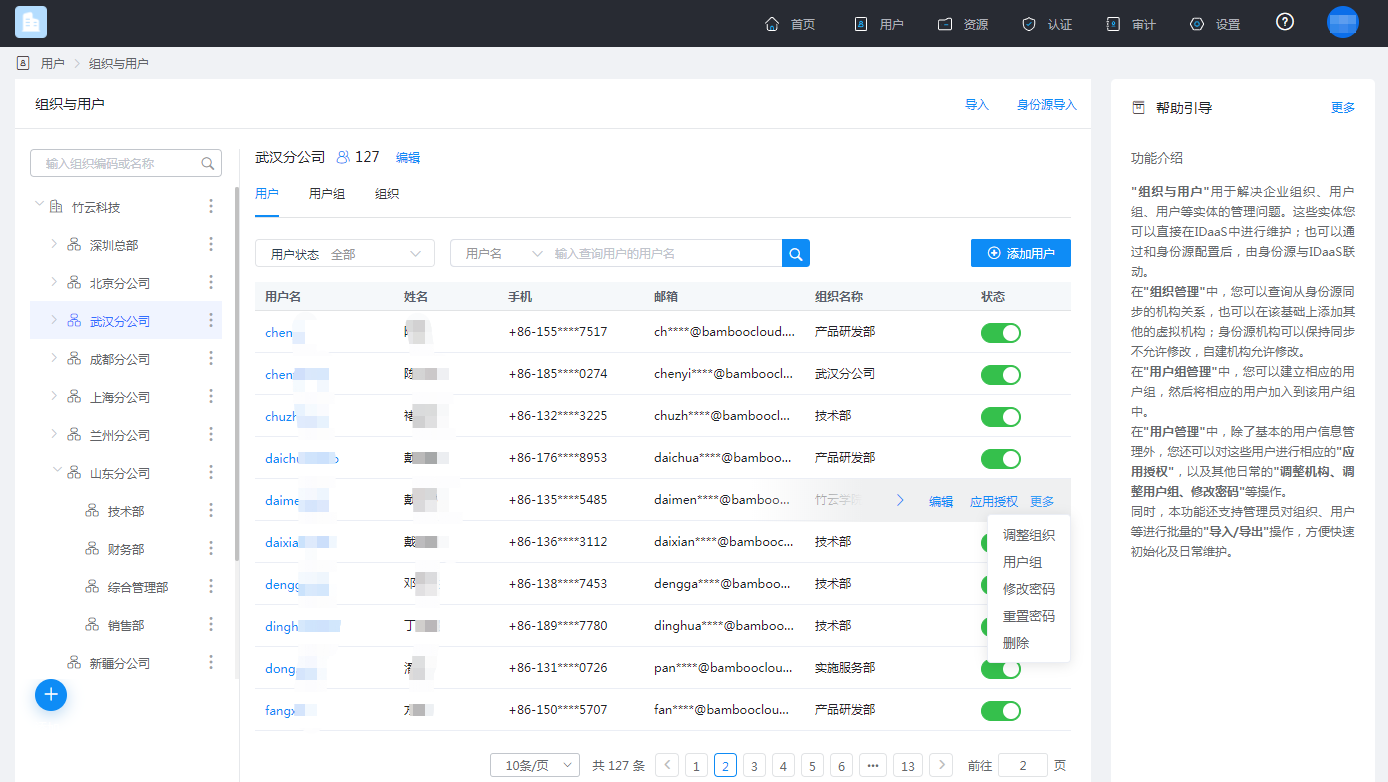The width and height of the screenshot is (1388, 782).
Task: Open the three-dot menu for 综合管理部
Action: [211, 587]
